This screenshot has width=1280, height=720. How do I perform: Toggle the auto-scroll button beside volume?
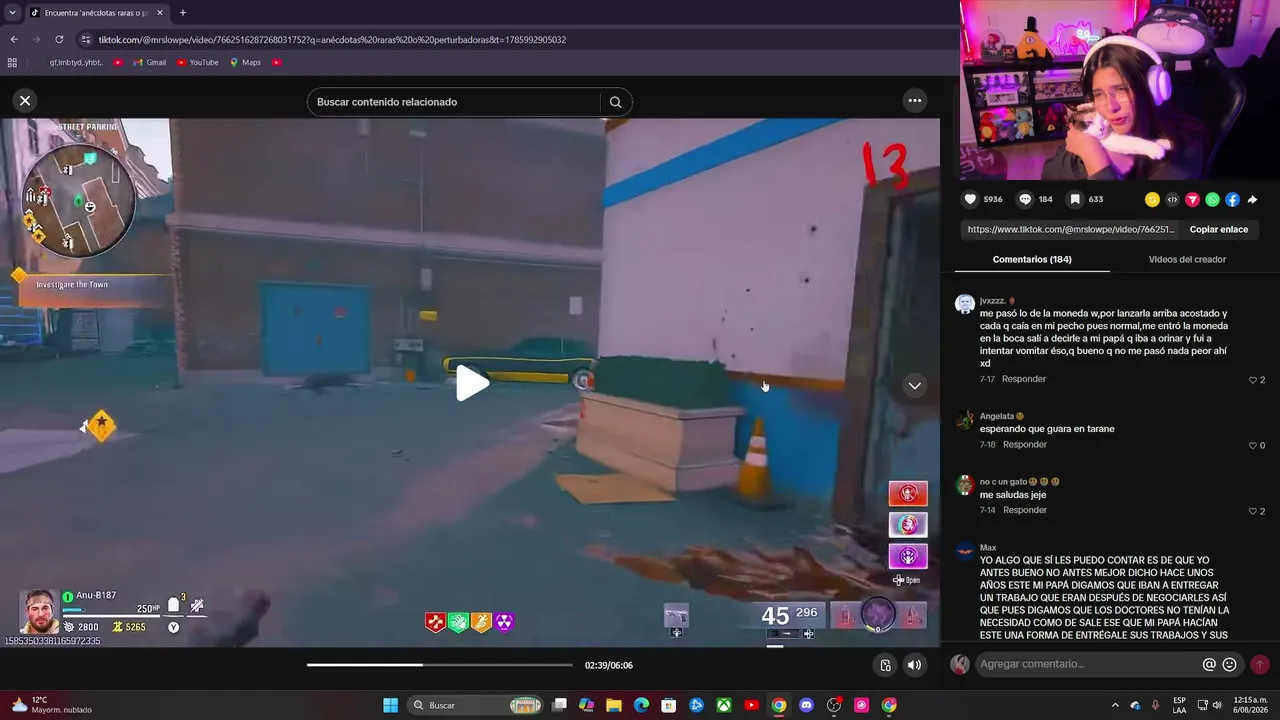tap(885, 665)
